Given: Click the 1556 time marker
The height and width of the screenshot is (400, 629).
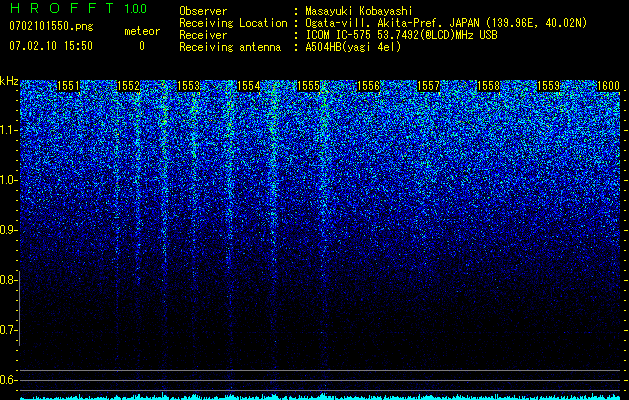Looking at the screenshot, I should 369,86.
